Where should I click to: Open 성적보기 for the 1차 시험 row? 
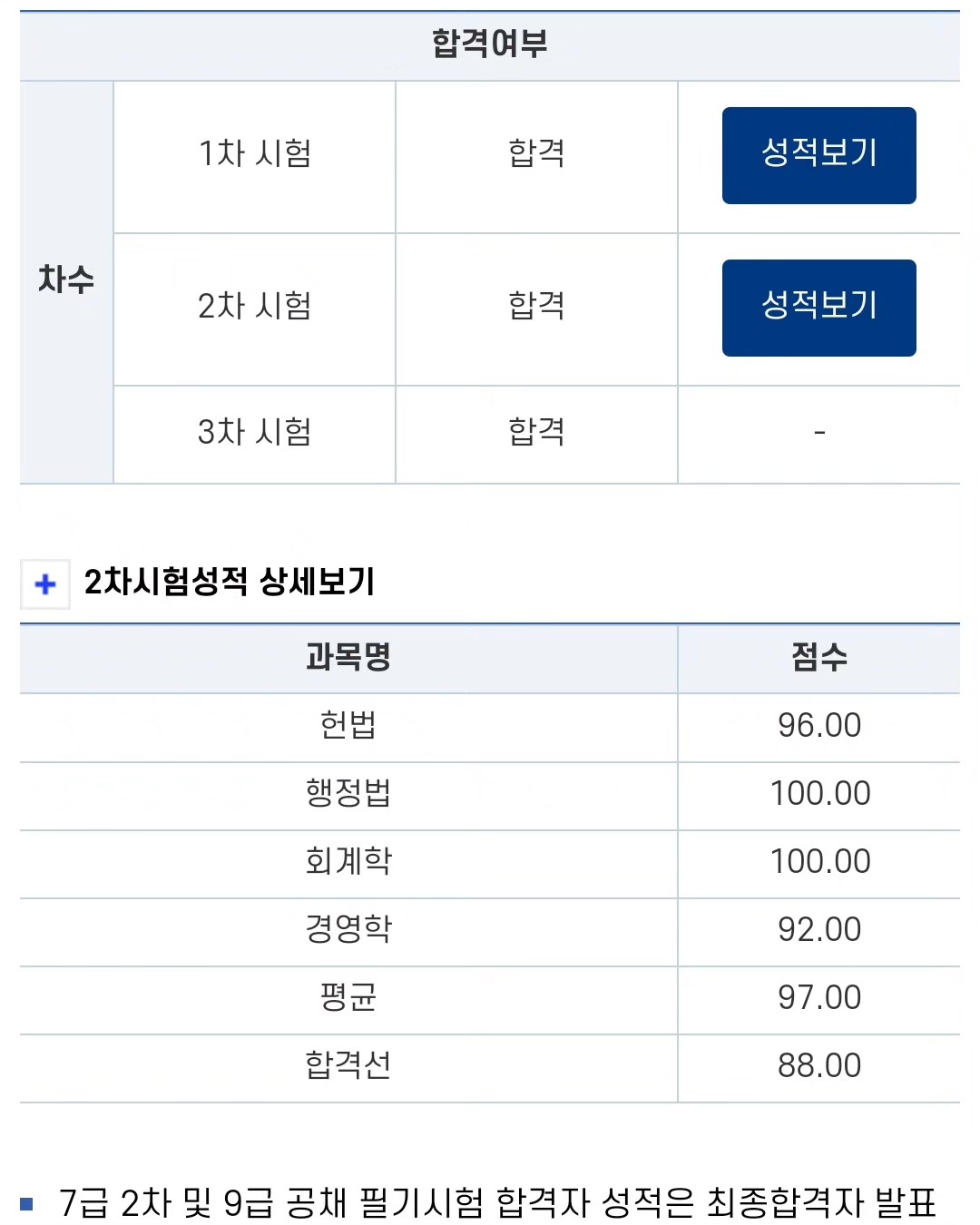coord(818,155)
